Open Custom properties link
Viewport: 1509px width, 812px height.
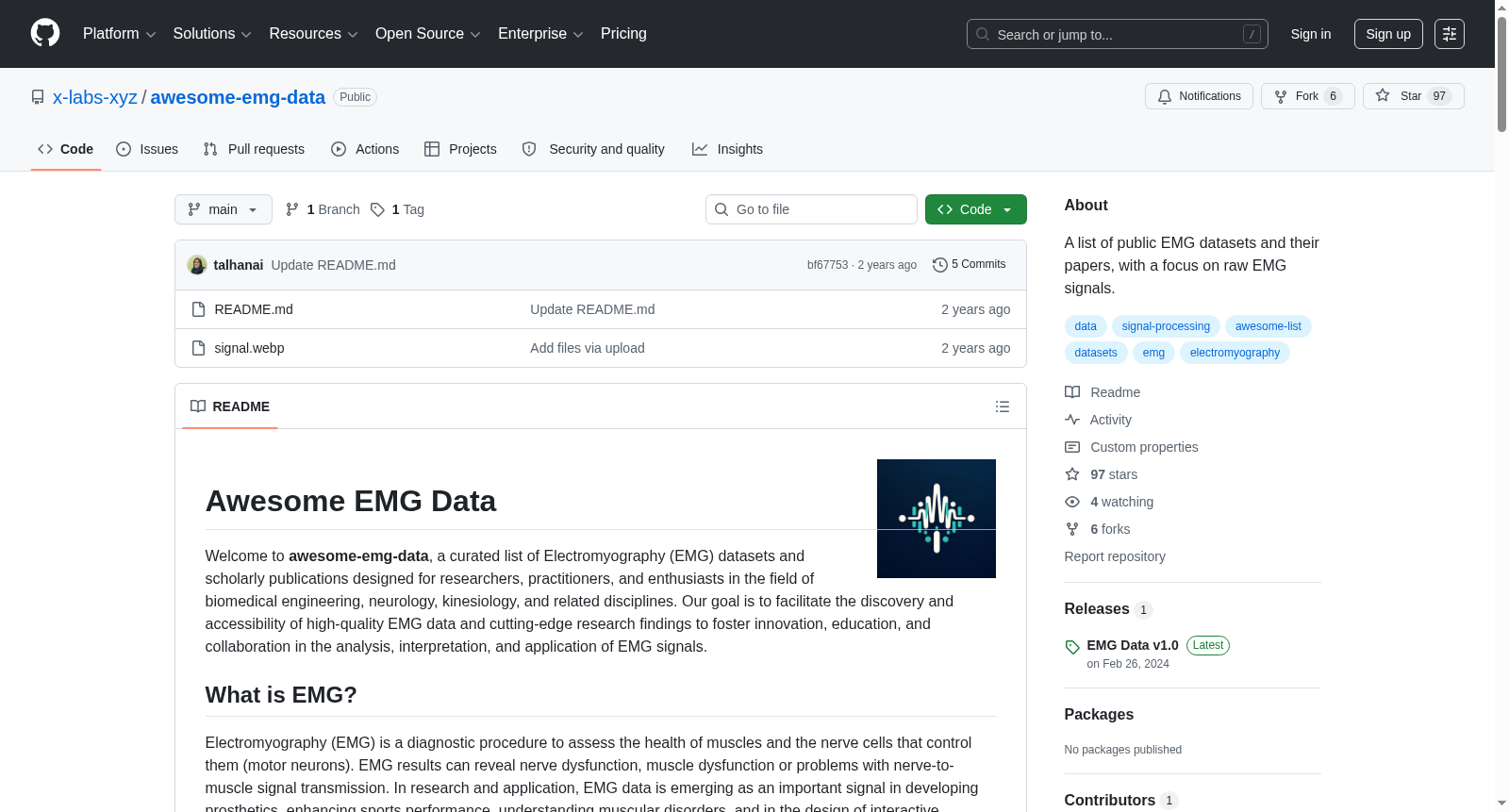(1132, 447)
